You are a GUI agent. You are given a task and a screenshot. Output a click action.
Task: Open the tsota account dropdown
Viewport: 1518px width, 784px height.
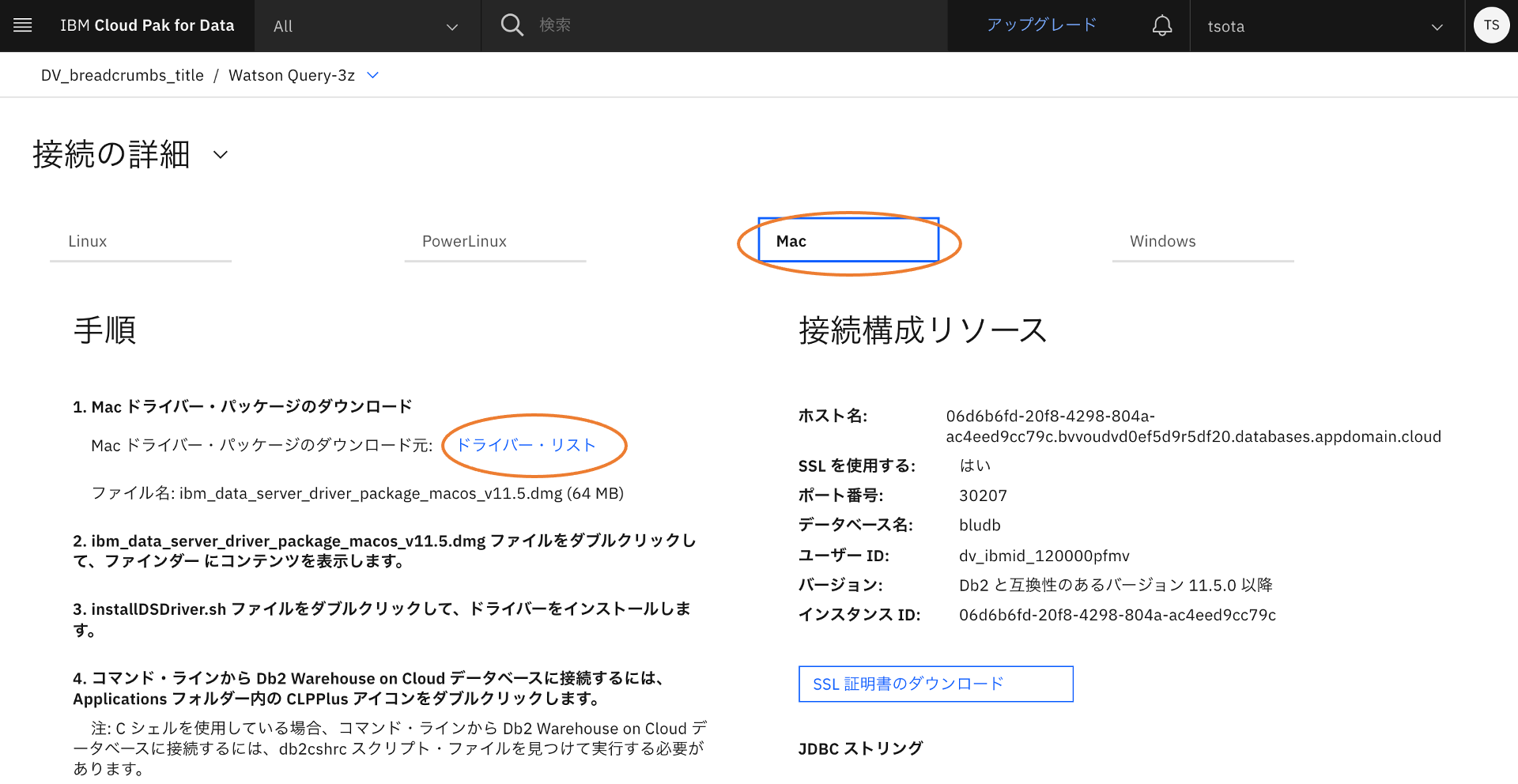pos(1327,26)
